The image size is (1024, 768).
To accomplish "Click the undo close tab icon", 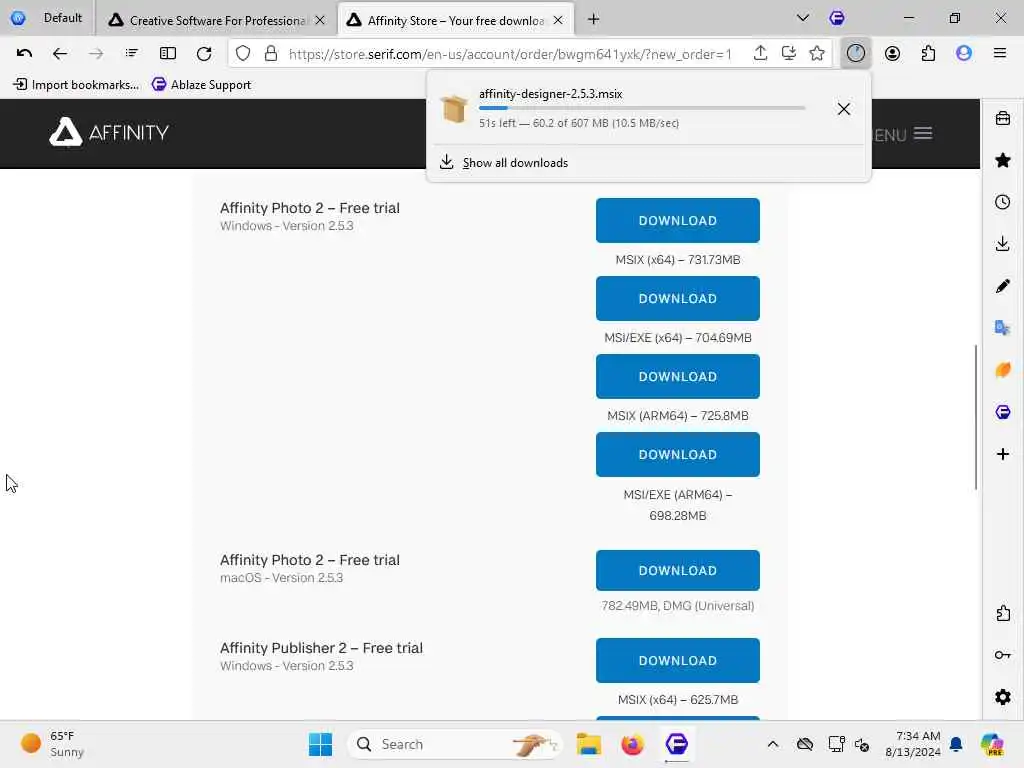I will click(24, 54).
